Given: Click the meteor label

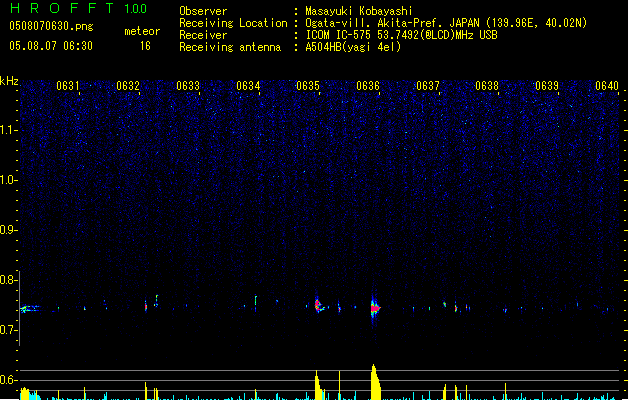Looking at the screenshot, I should point(142,31).
